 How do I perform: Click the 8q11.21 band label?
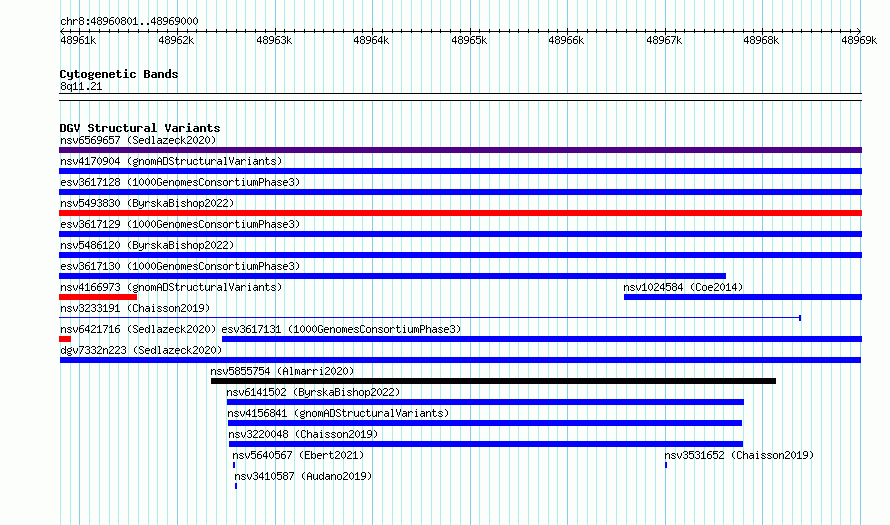[81, 86]
